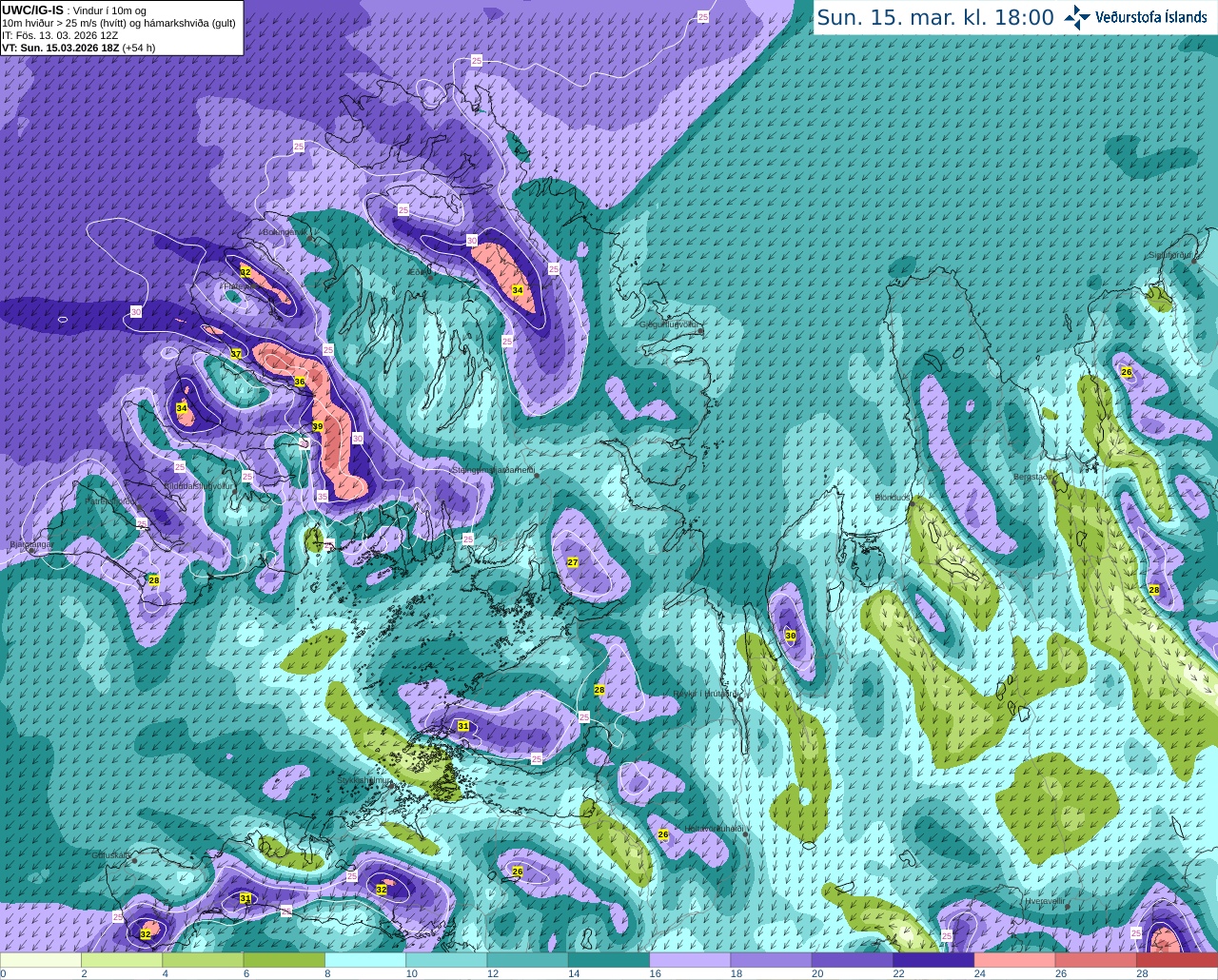
Task: Click the Steingrímsfjarðarheiði station label
Action: click(492, 470)
